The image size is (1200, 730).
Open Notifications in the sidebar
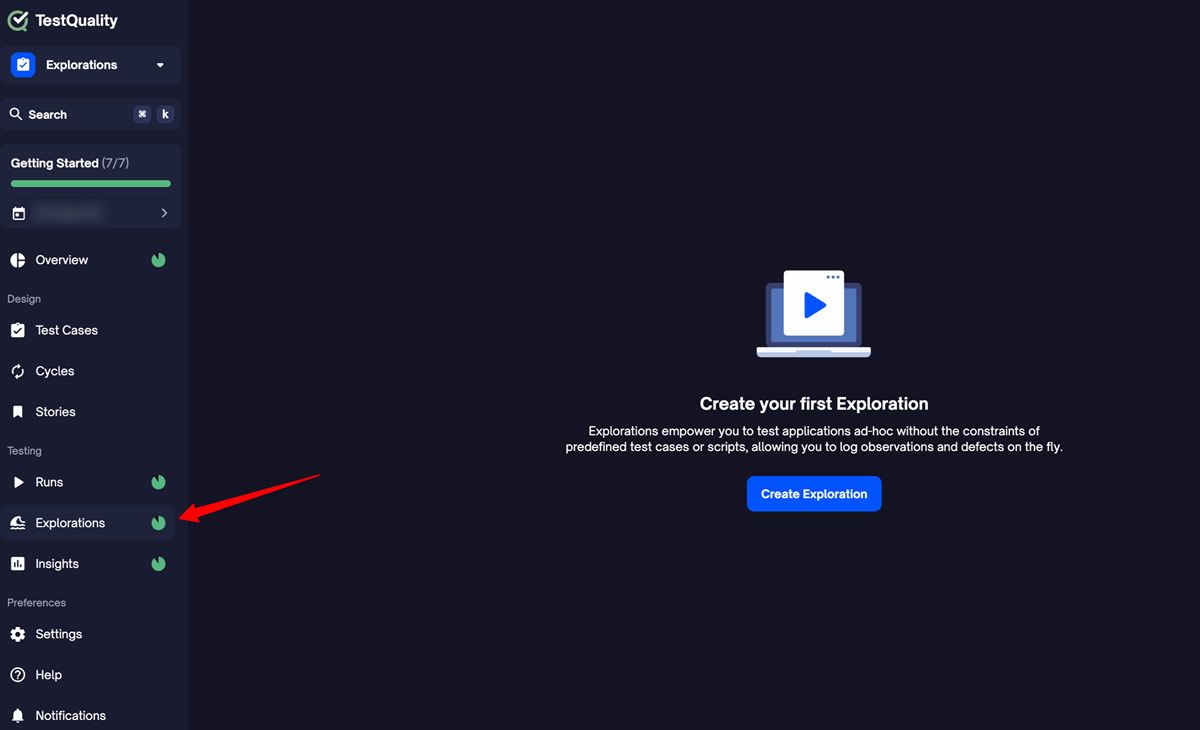(88, 716)
